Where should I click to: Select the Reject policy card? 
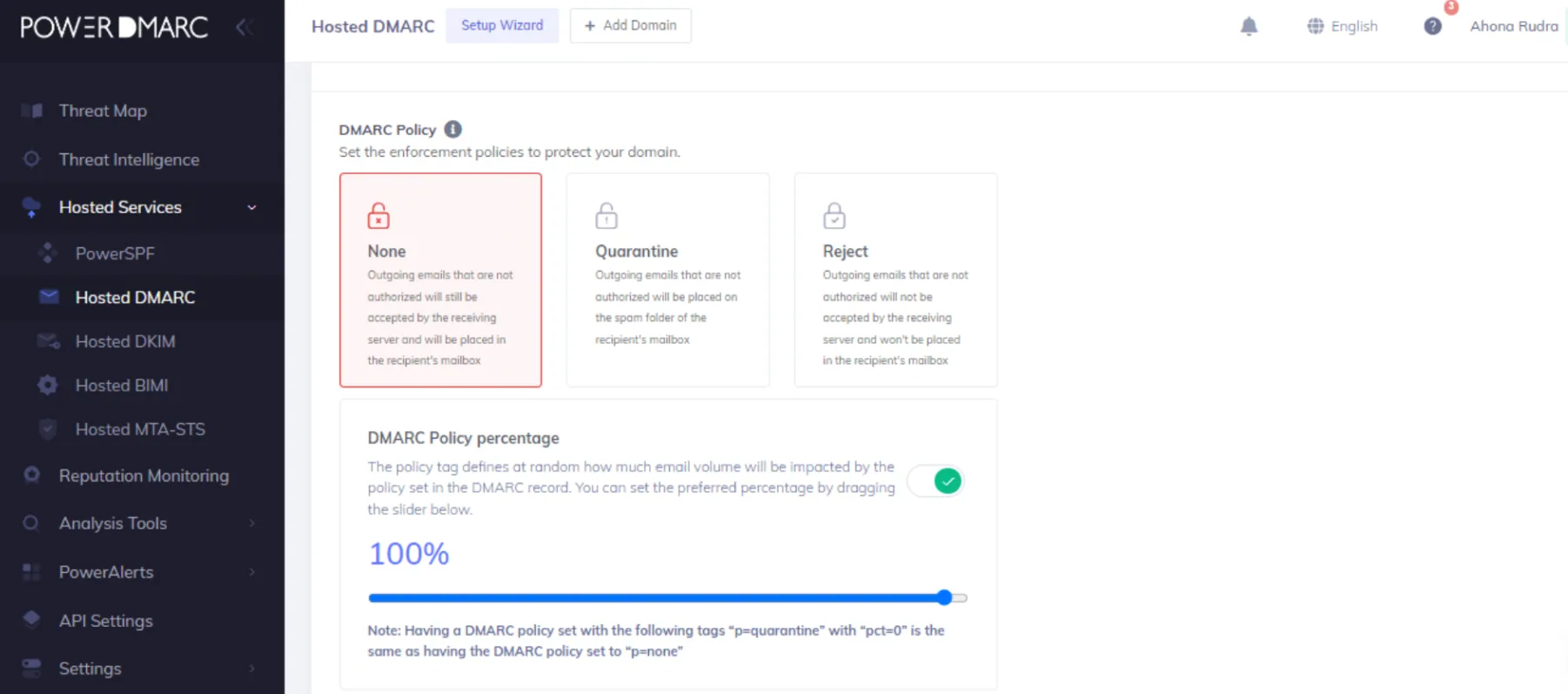[x=895, y=280]
